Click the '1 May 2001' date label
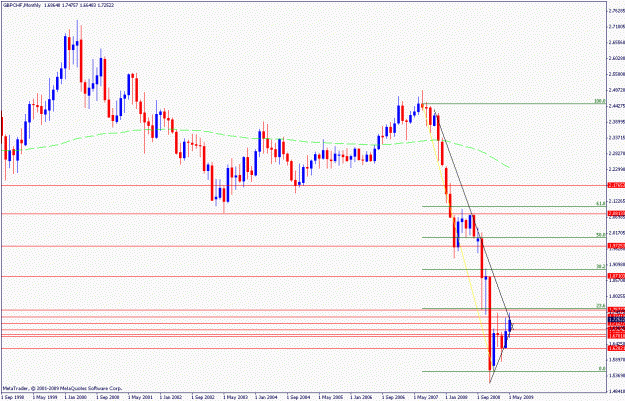The height and width of the screenshot is (401, 625). [x=138, y=397]
